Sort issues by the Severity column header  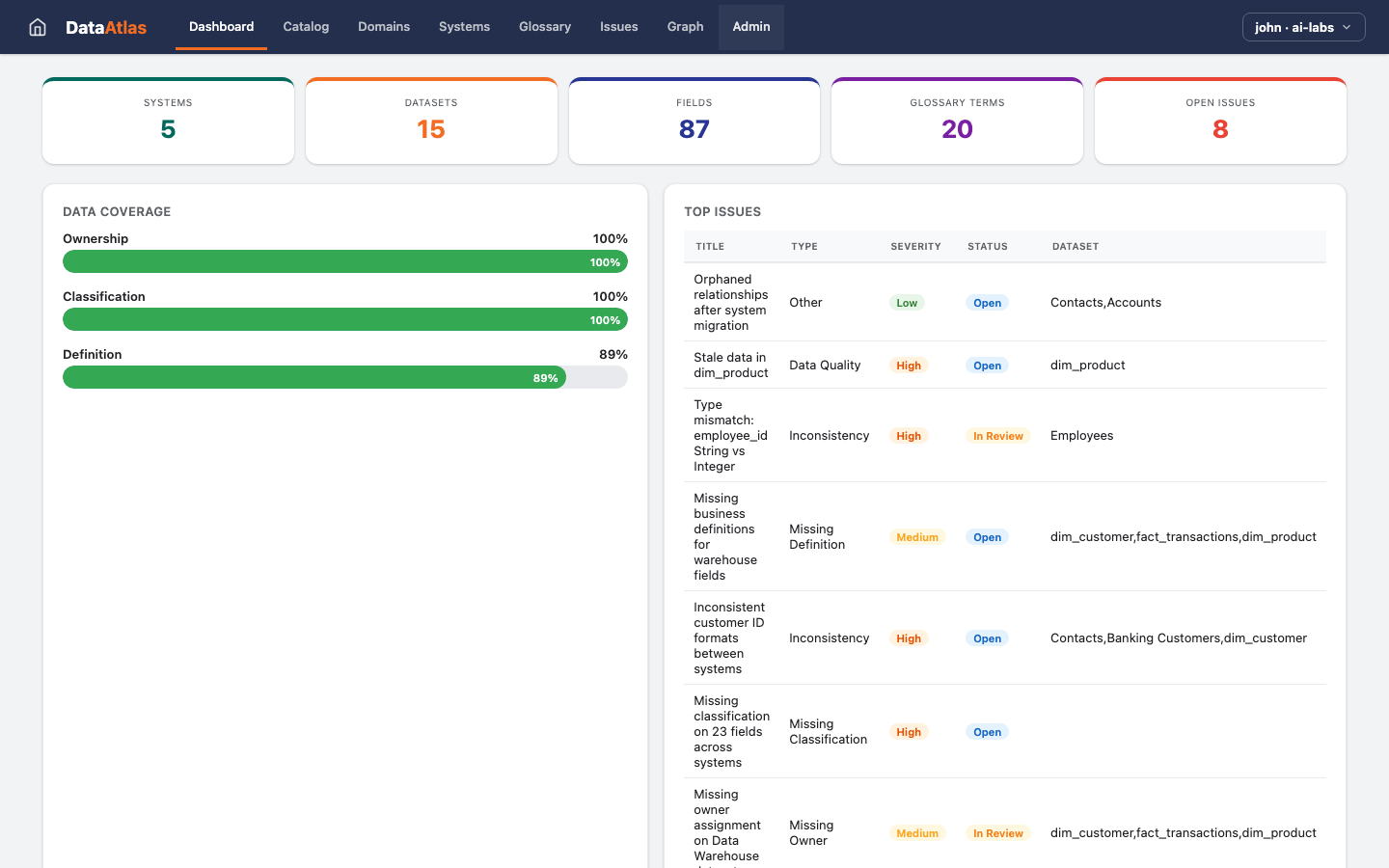(x=914, y=246)
